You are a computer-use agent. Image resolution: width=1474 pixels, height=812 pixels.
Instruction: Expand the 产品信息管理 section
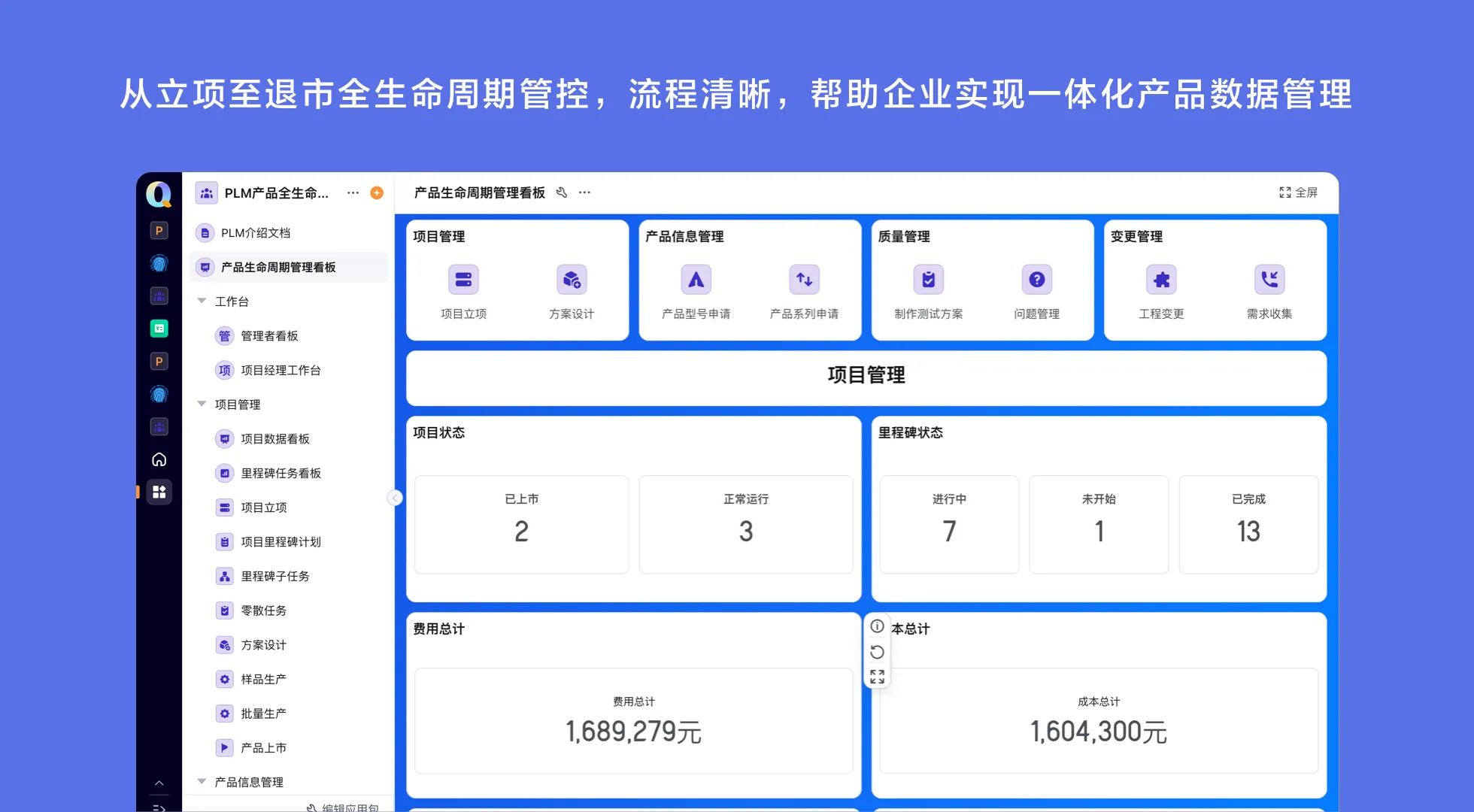click(x=202, y=781)
